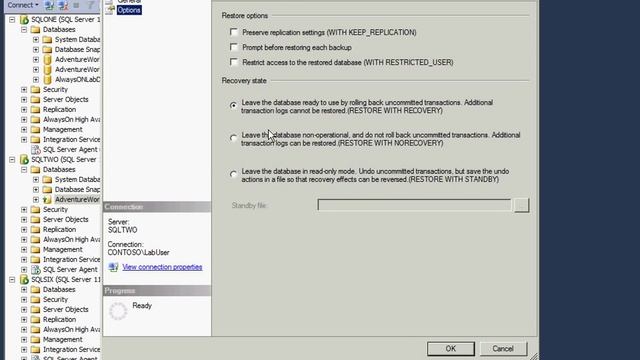Open the Connect dropdown in Object Explorer

[23, 5]
